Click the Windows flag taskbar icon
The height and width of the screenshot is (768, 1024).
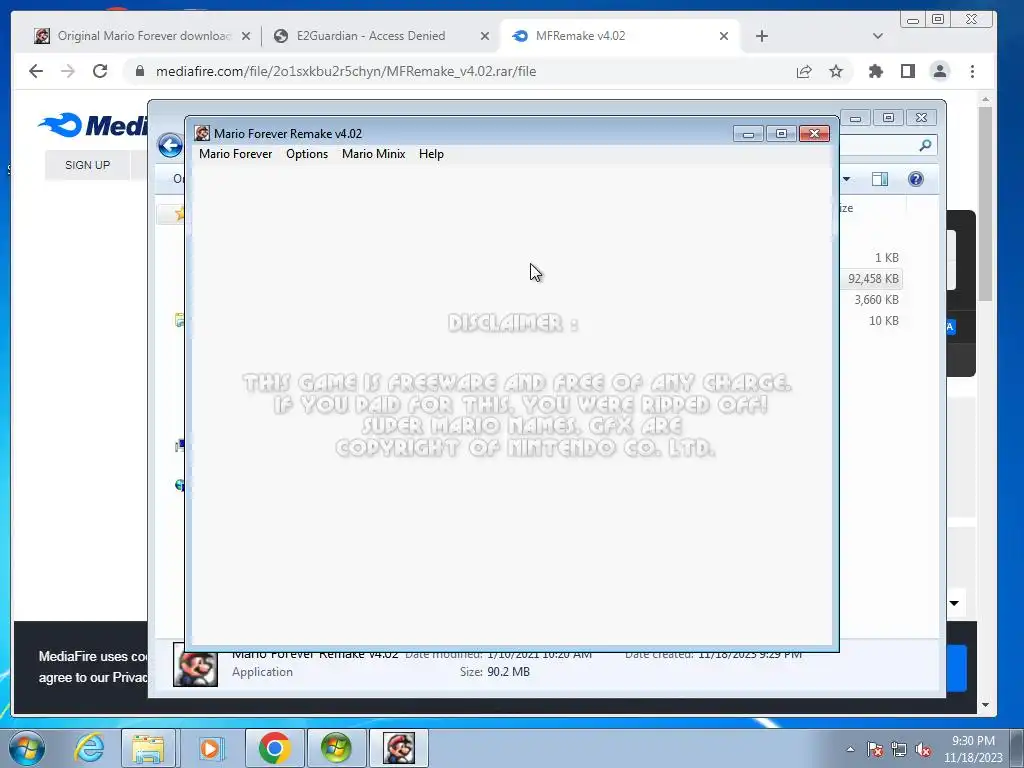(x=336, y=748)
